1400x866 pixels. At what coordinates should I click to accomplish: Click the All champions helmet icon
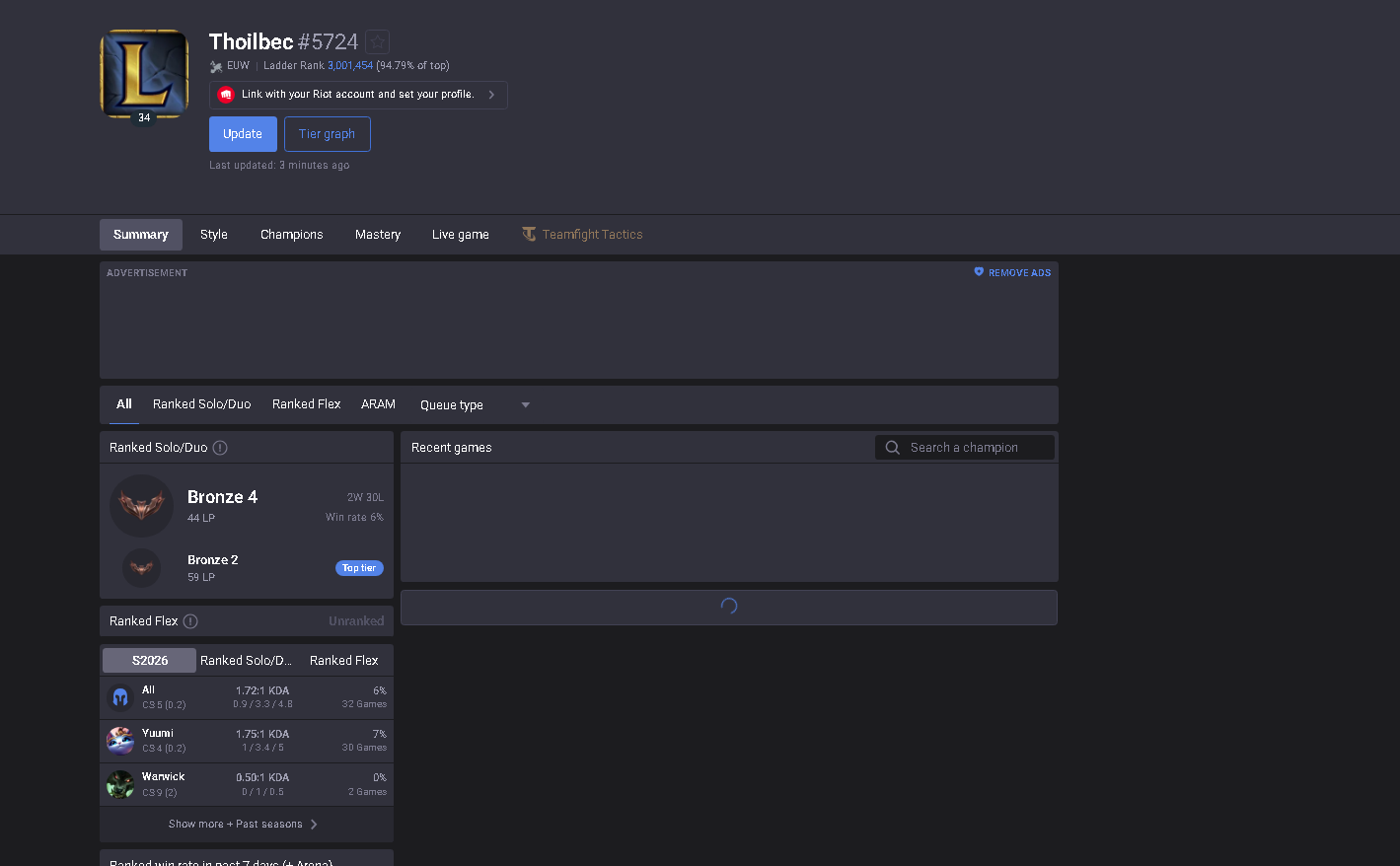point(120,697)
